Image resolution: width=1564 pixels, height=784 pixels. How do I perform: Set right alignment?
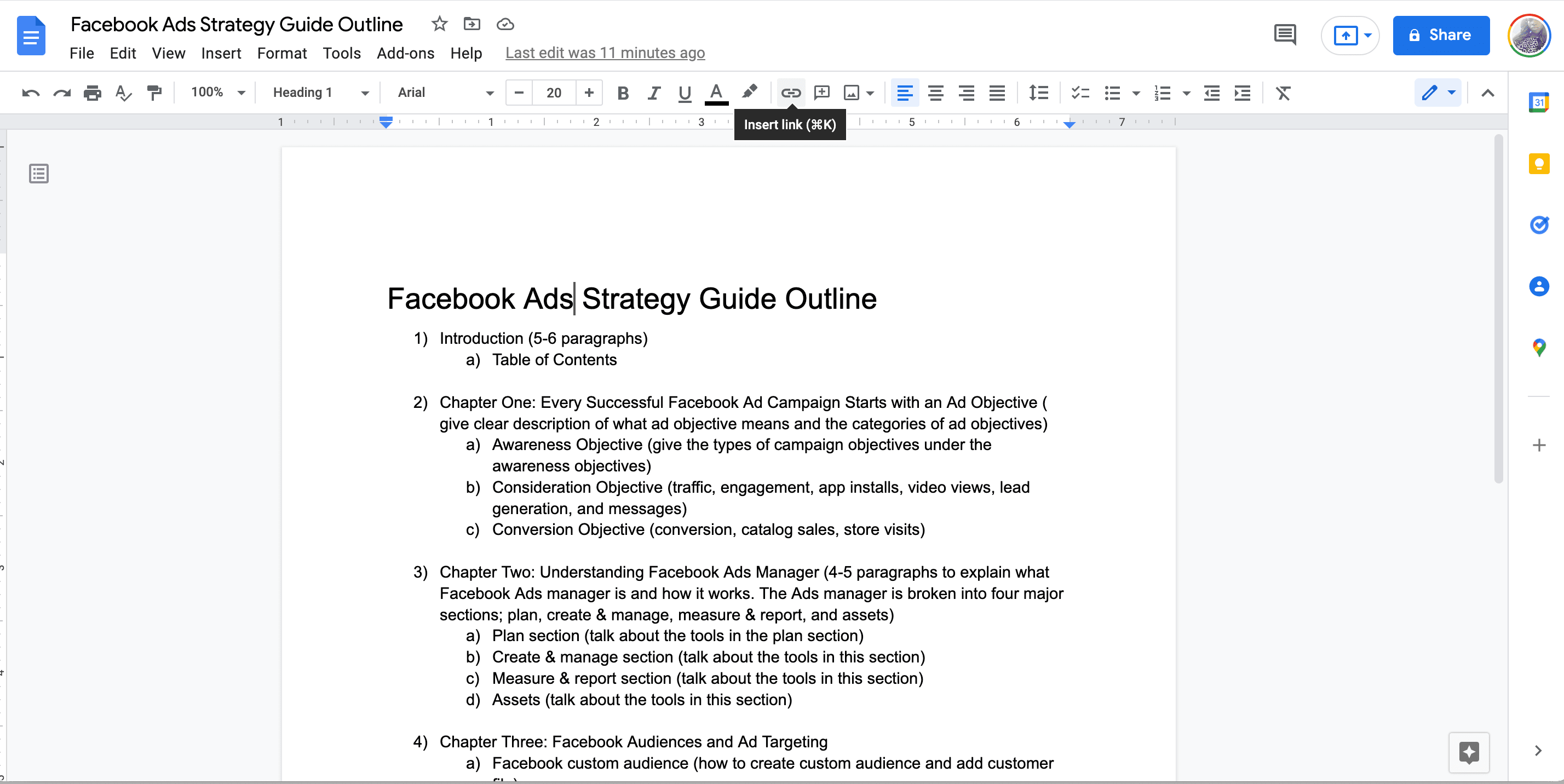click(967, 93)
